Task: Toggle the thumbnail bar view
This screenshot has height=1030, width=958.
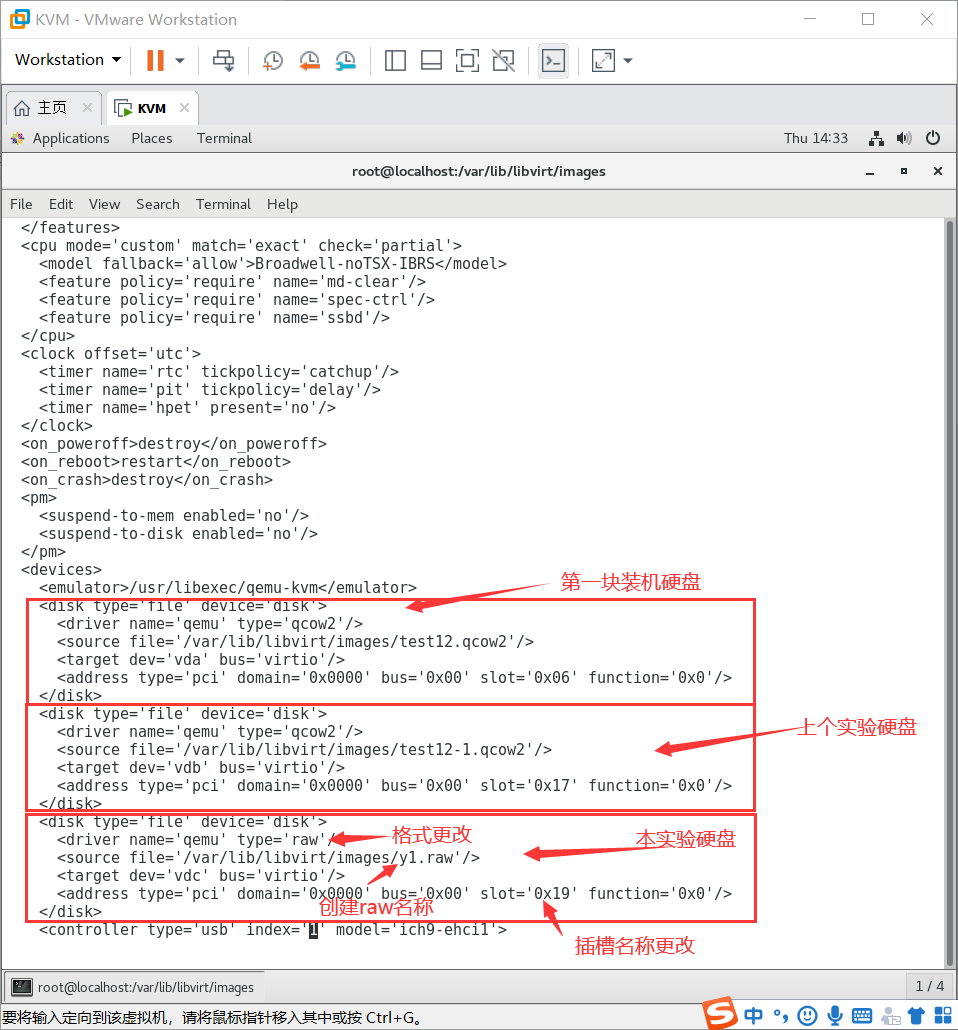Action: point(431,60)
